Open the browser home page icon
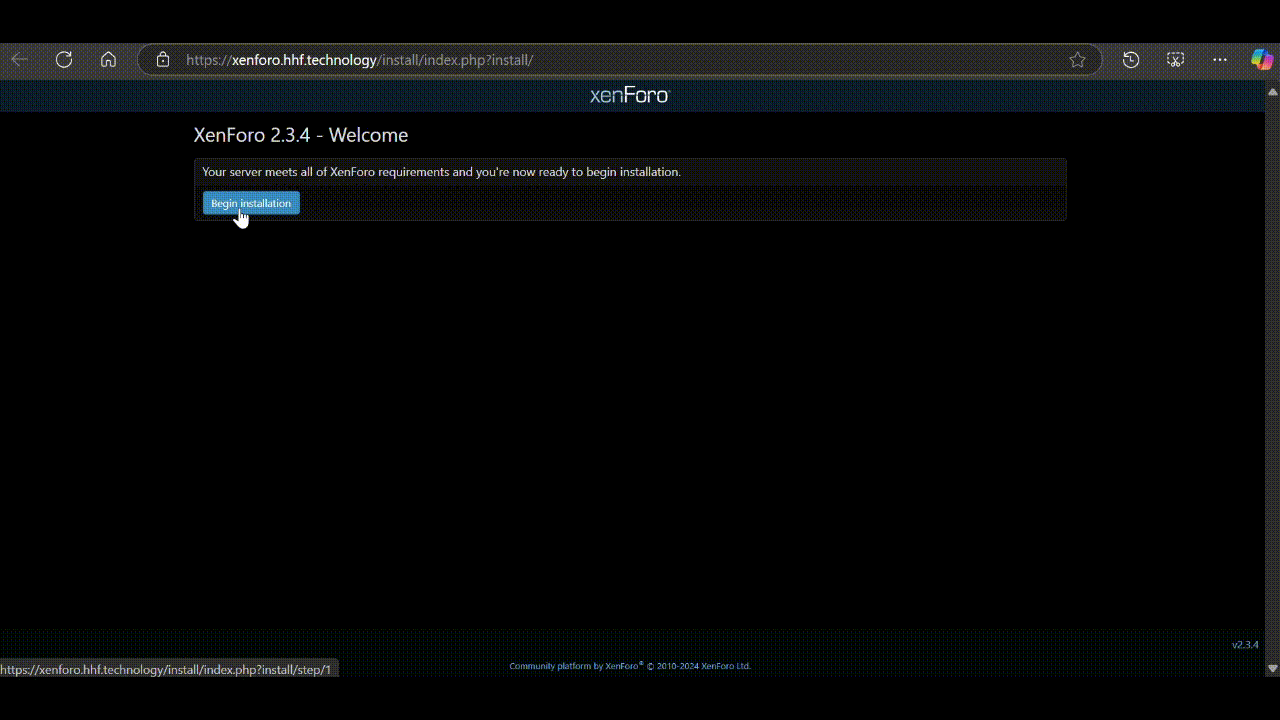1280x720 pixels. click(x=108, y=60)
